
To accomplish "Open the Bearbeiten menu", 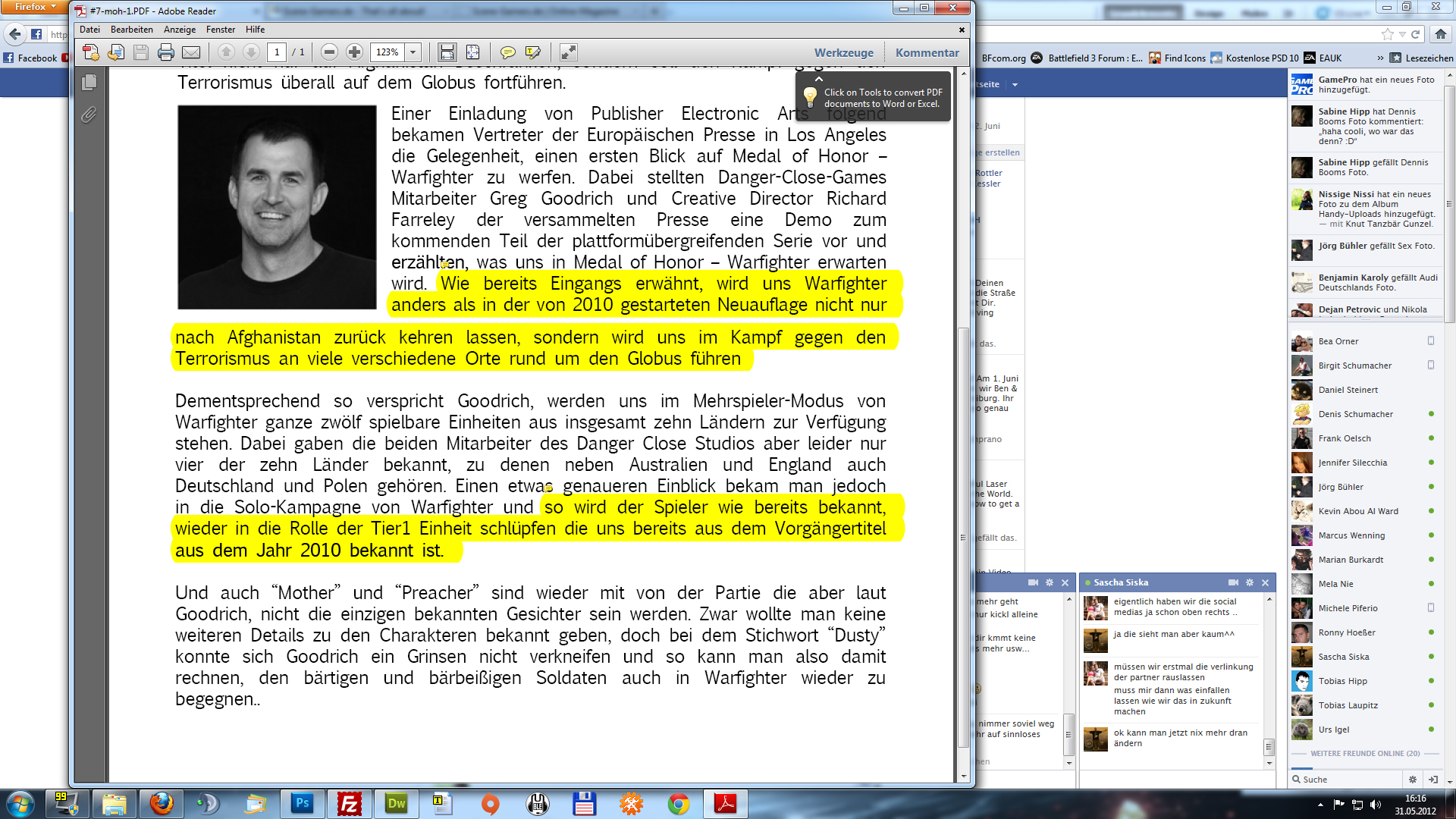I will pos(132,30).
